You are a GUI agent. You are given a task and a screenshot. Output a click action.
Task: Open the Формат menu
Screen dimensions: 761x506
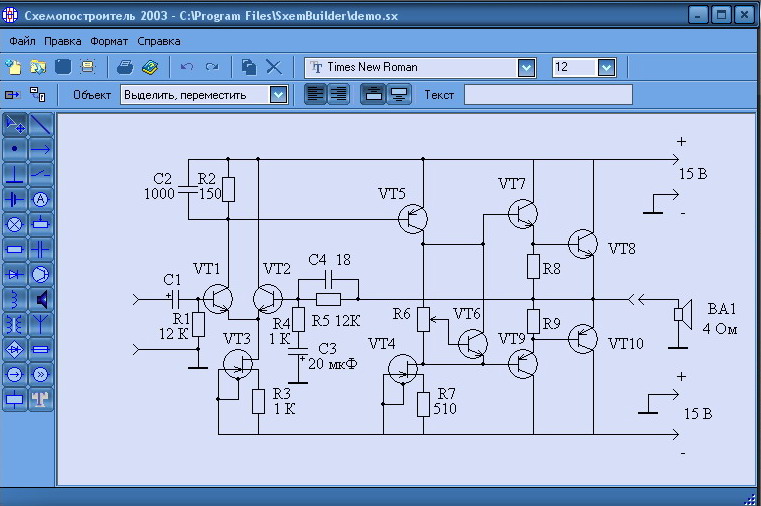[109, 41]
